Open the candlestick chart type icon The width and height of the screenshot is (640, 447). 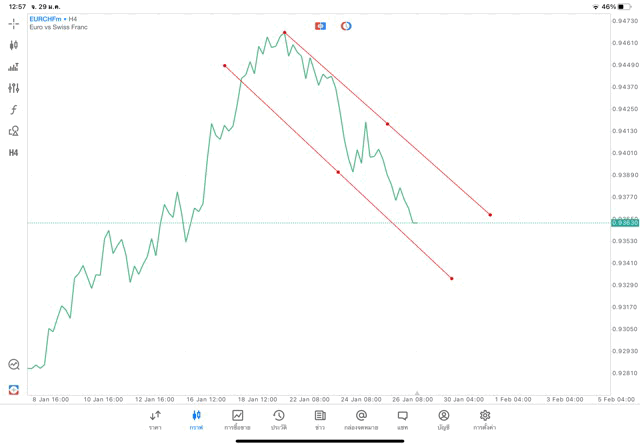pyautogui.click(x=14, y=45)
